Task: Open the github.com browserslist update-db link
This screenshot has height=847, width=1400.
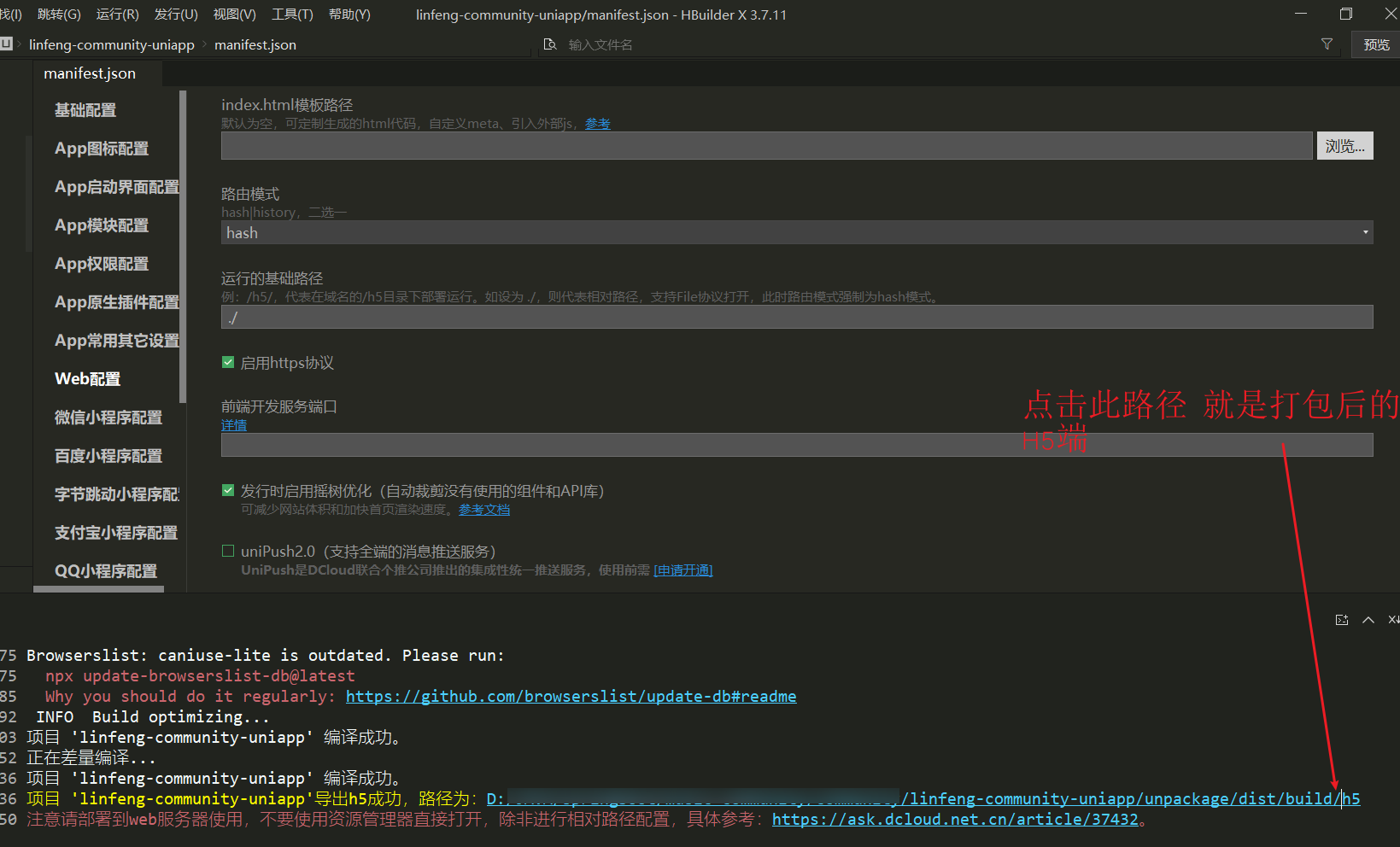Action: pyautogui.click(x=571, y=697)
